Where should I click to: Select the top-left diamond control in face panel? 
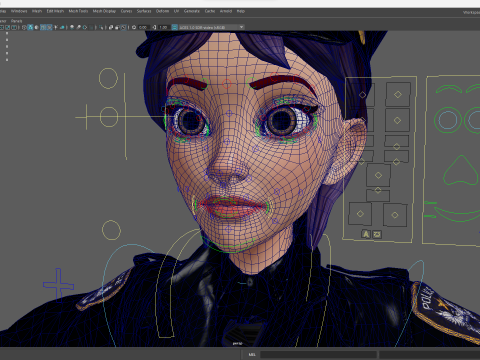click(x=363, y=95)
